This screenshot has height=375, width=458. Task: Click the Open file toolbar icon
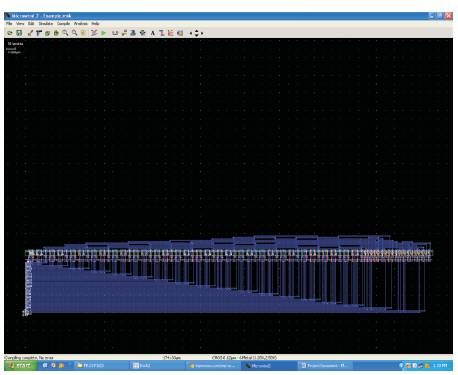click(10, 33)
